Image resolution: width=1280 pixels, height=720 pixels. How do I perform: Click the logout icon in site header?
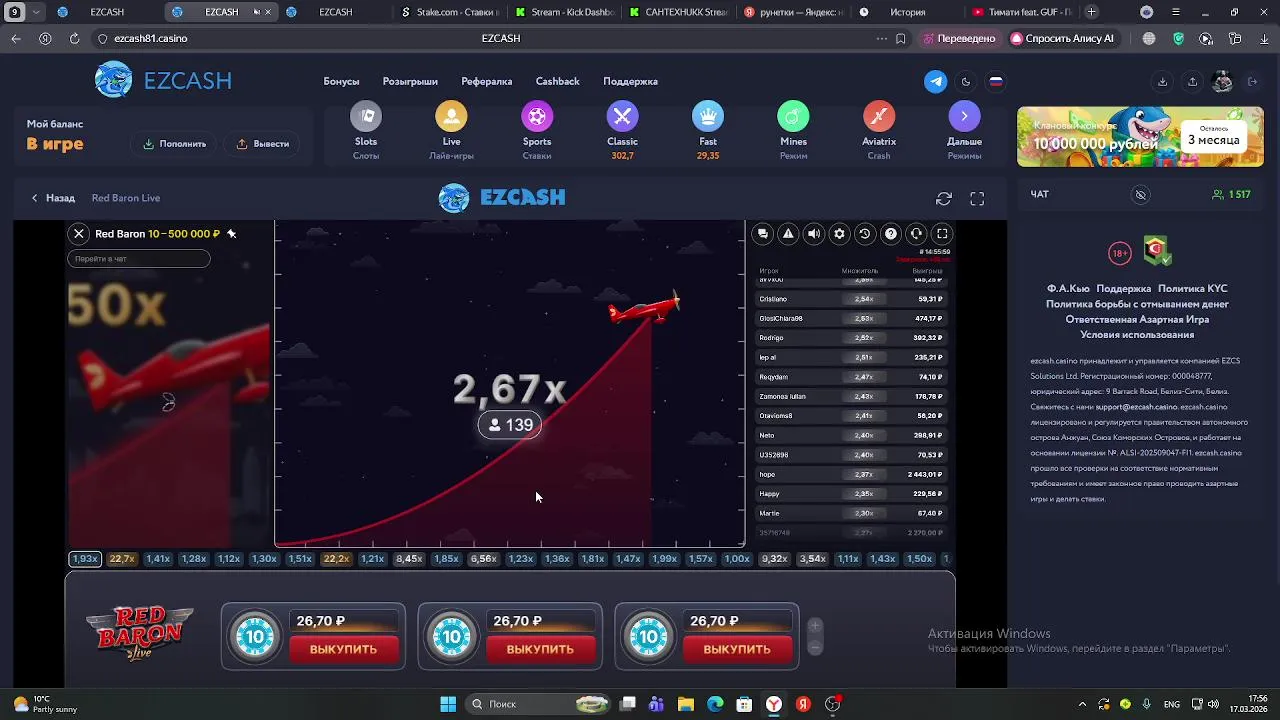pyautogui.click(x=1252, y=82)
